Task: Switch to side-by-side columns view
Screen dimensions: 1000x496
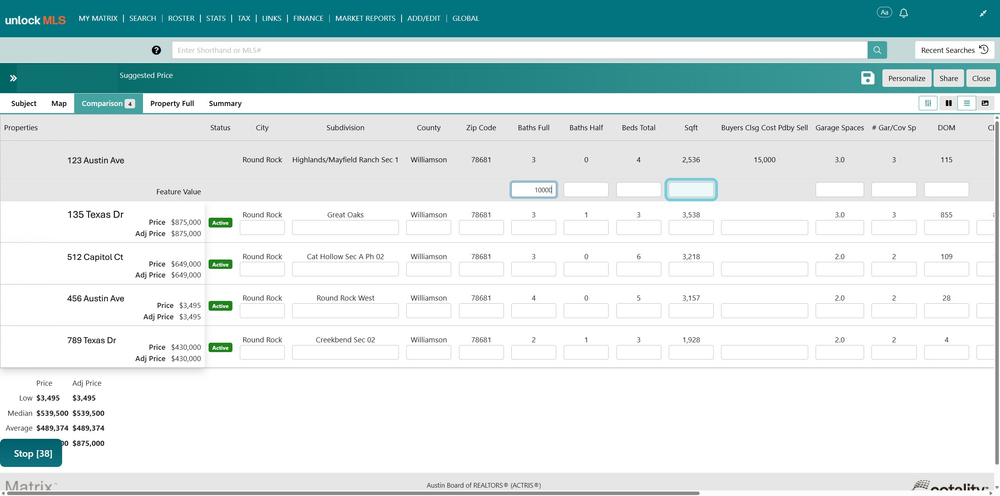Action: (x=948, y=103)
